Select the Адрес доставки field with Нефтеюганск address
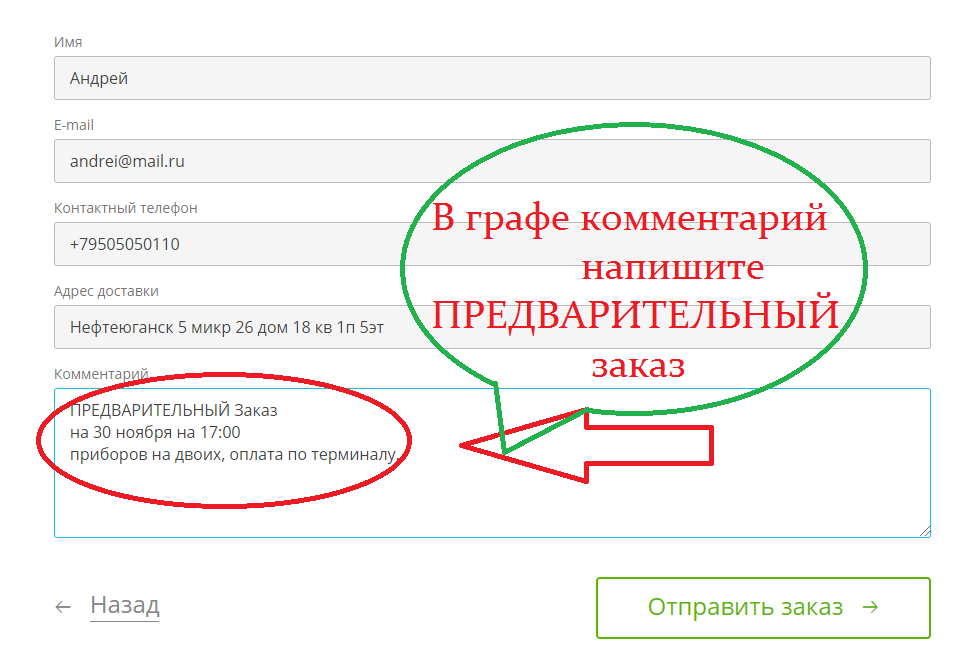Screen dimensions: 965x657 coord(492,327)
